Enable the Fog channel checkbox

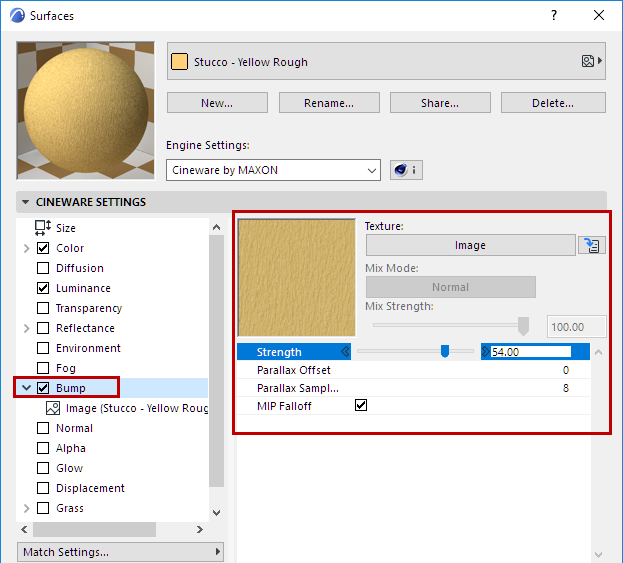(43, 368)
